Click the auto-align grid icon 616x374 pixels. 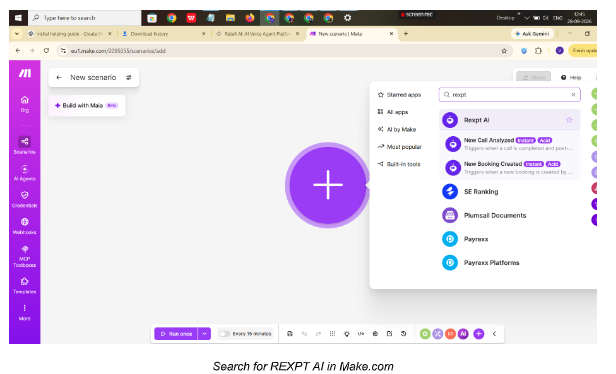pos(332,334)
